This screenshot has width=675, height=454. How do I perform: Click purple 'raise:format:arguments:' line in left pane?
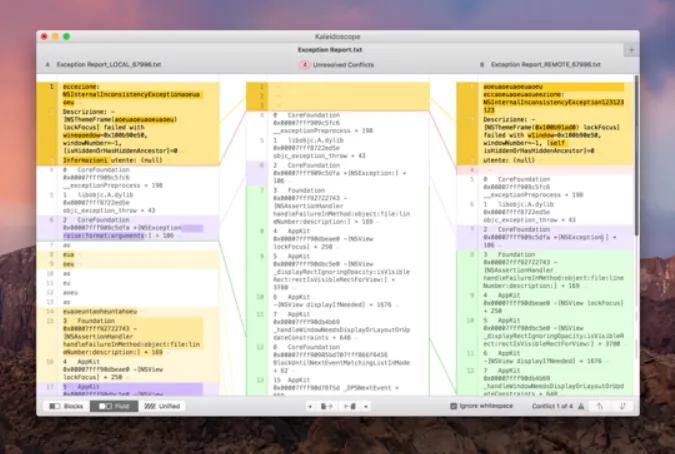coord(106,235)
